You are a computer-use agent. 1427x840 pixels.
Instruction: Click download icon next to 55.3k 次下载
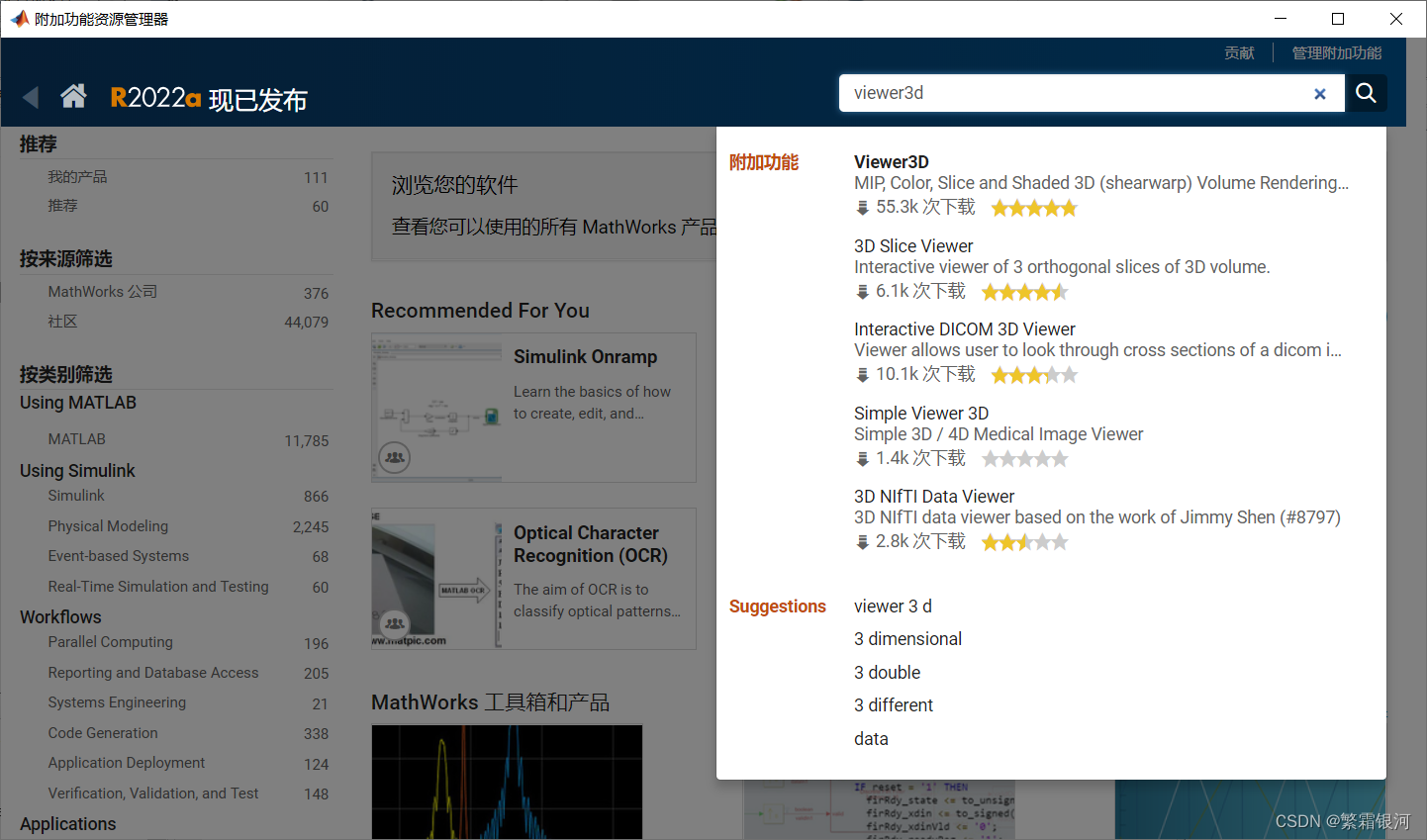coord(862,208)
